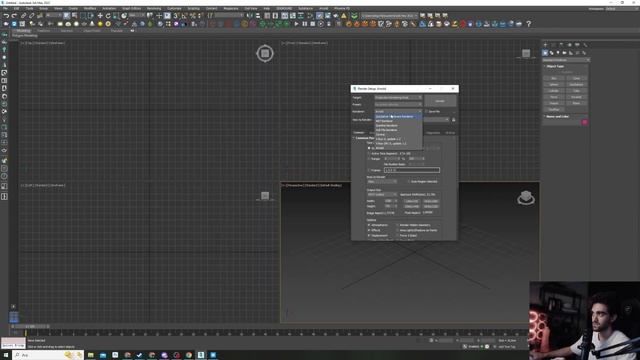Open the Create tab in command panel
The image size is (640, 360).
click(545, 44)
